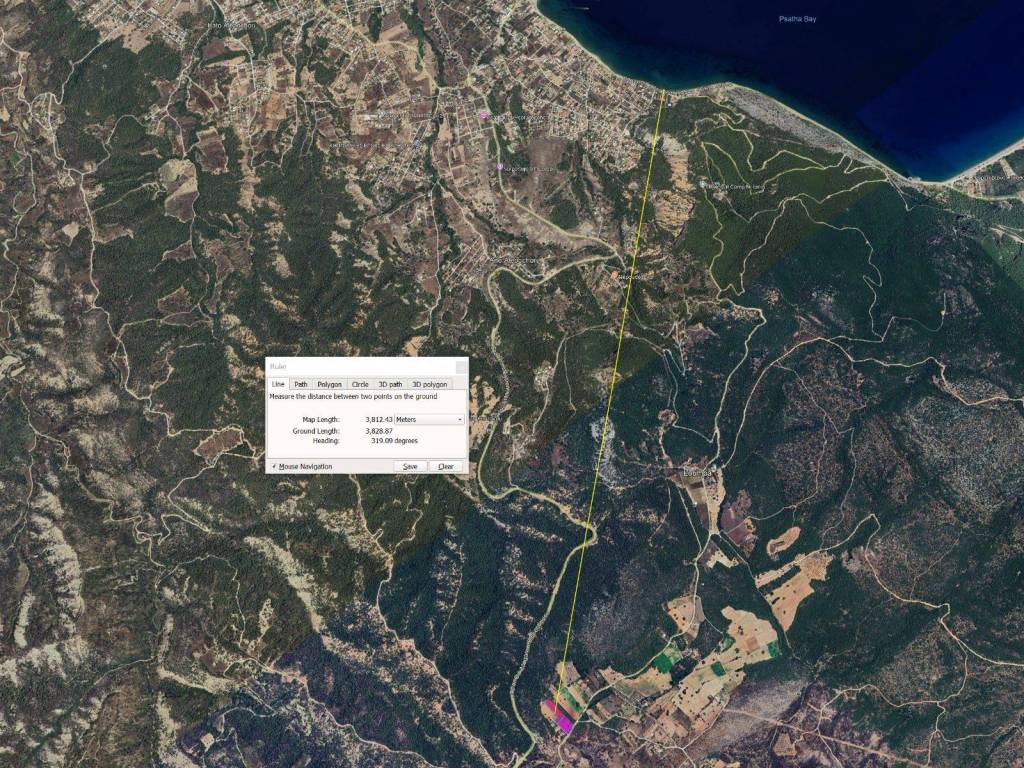
Task: Select the 3D polygon tab
Action: pos(429,384)
